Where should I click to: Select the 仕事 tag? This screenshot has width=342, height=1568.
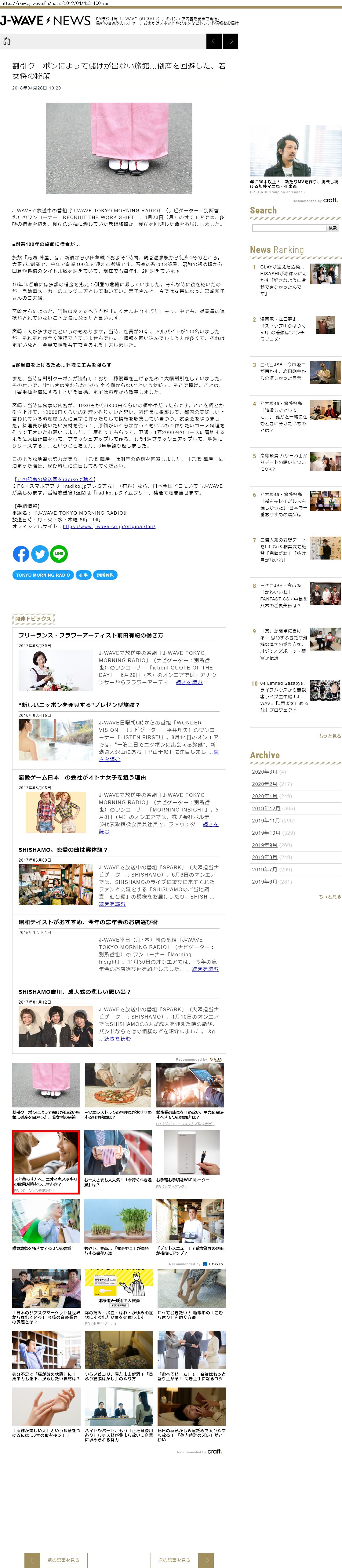(x=83, y=574)
